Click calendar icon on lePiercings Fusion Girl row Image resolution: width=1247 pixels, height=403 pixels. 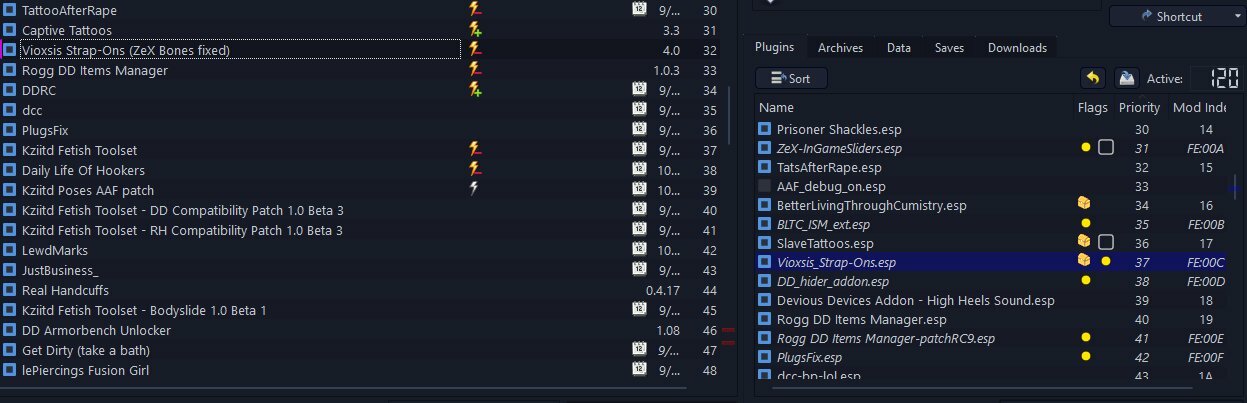[x=639, y=370]
